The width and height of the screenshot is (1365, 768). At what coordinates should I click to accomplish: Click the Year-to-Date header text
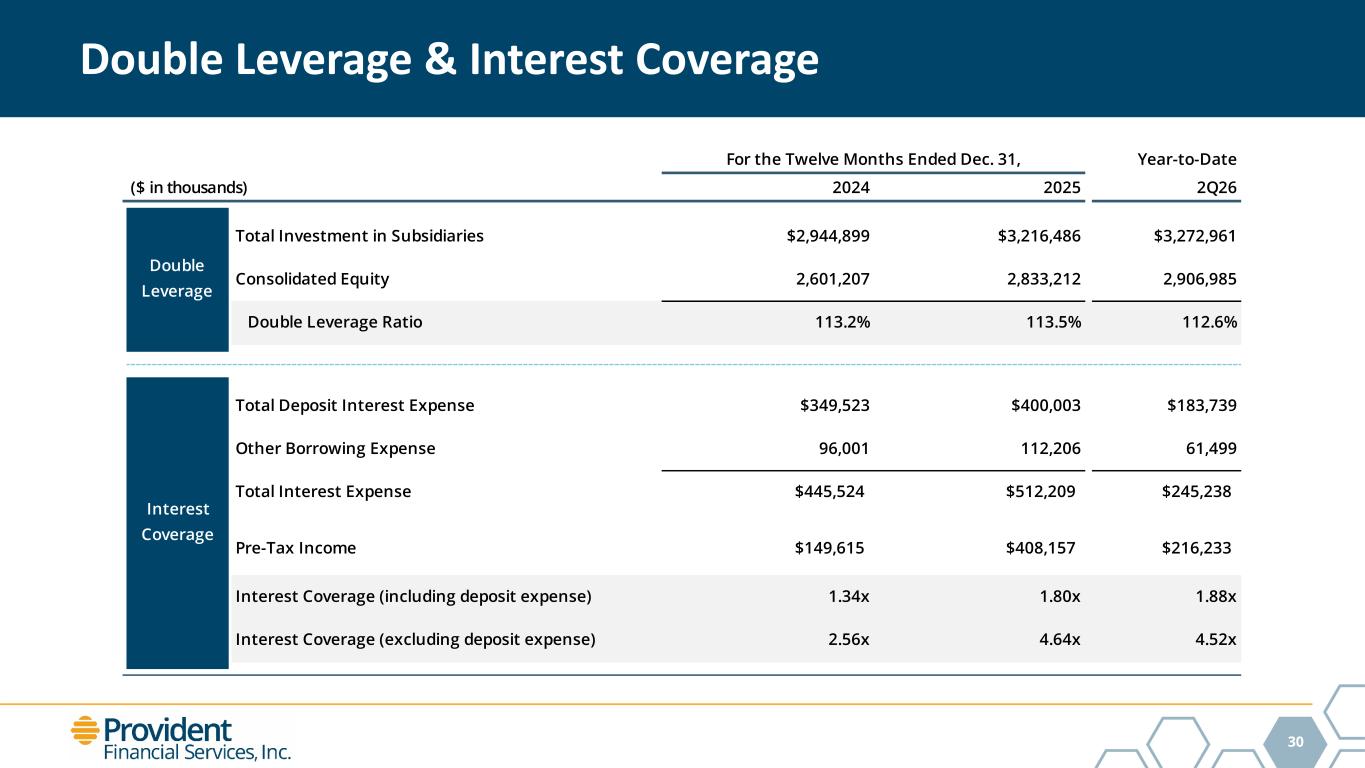click(x=1187, y=159)
